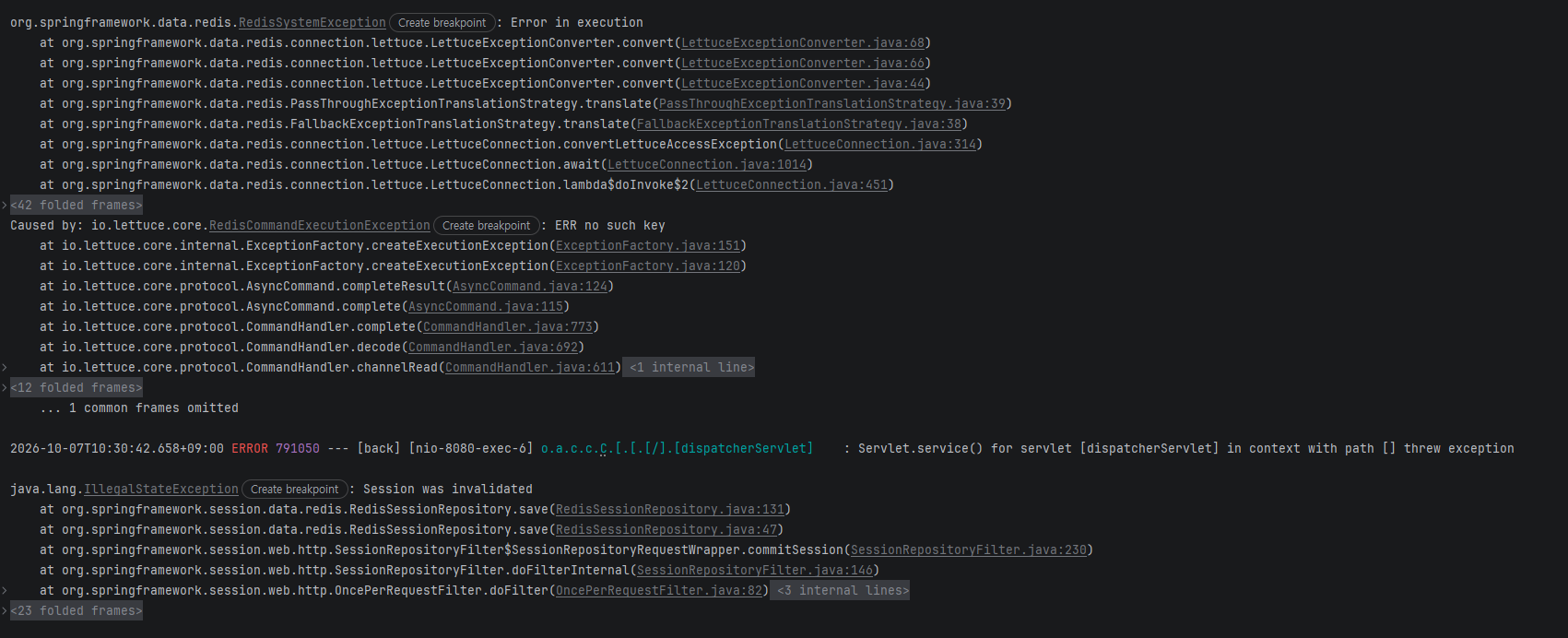Expand the 23 folded frames section
Image resolution: width=1568 pixels, height=638 pixels.
[77, 610]
